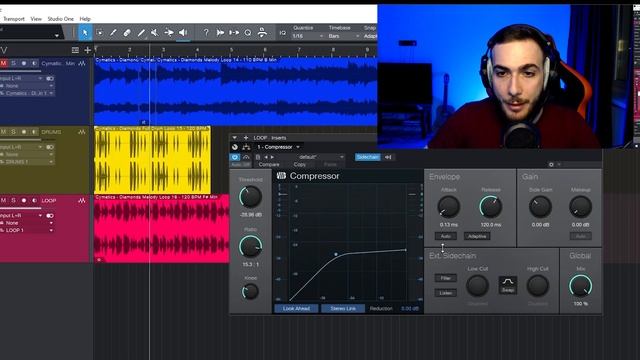The image size is (640, 360).
Task: Open the track list icon beside add-track plus
Action: 75,50
